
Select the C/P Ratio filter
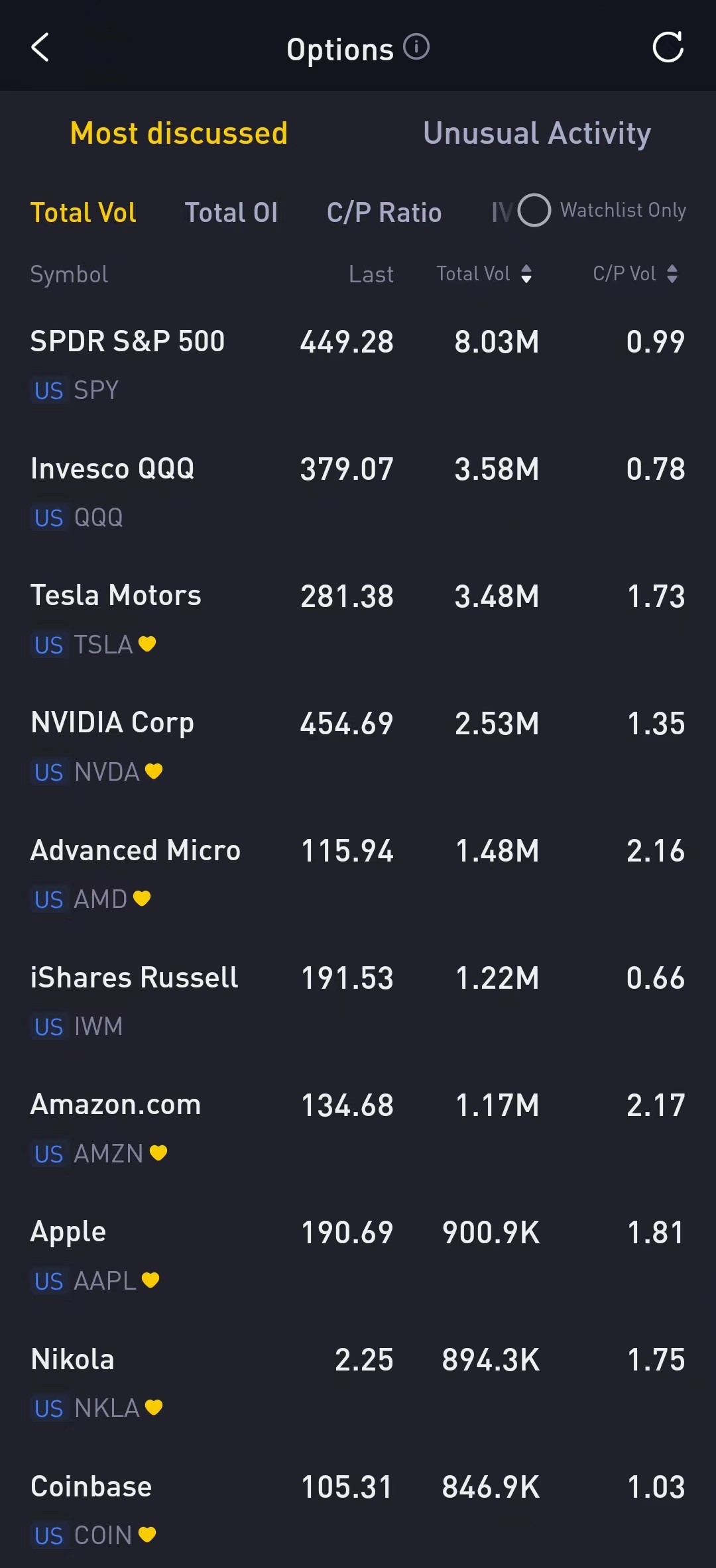pos(384,213)
